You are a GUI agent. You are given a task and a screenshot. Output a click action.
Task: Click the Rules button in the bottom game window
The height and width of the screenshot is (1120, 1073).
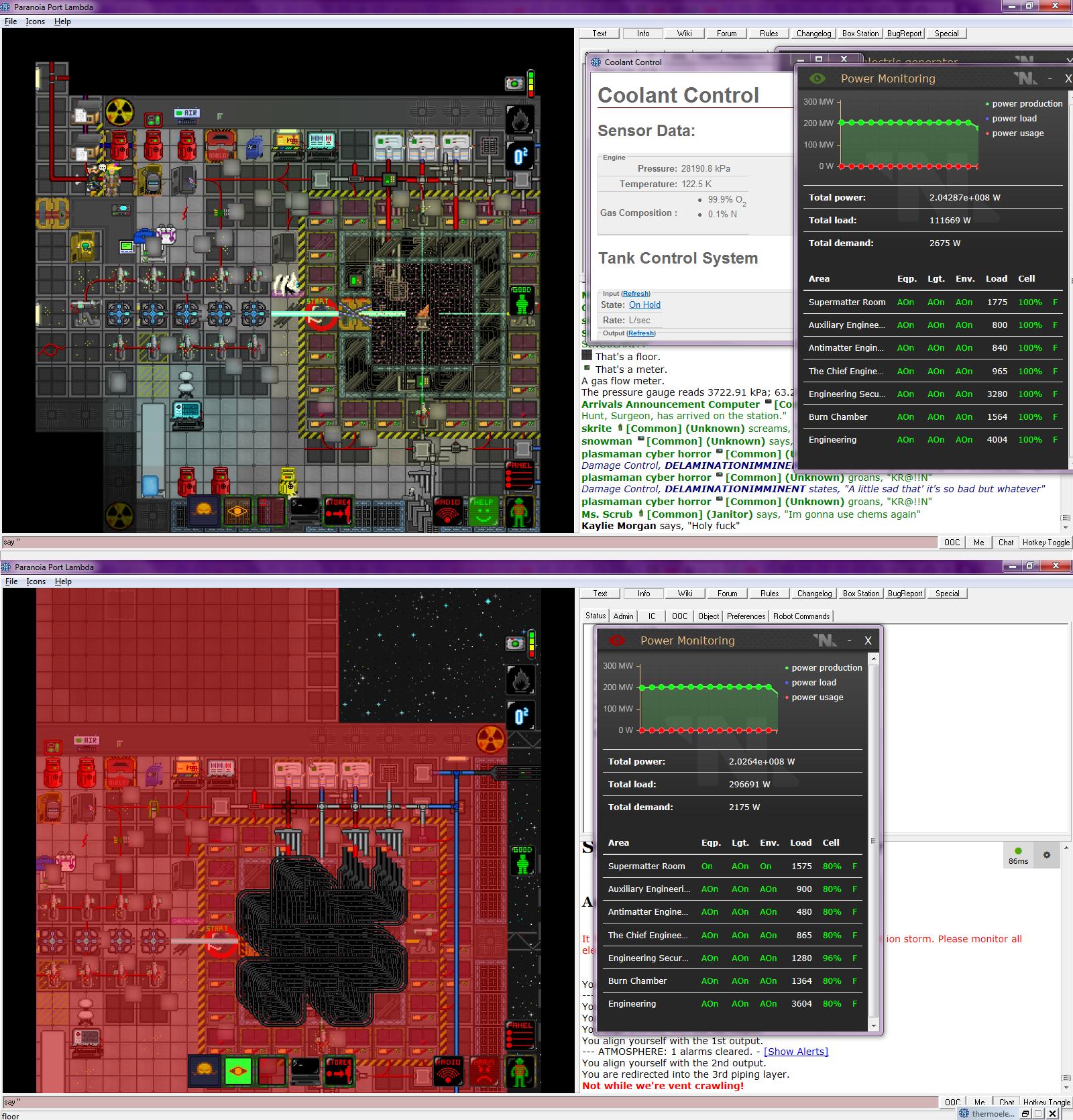(770, 594)
